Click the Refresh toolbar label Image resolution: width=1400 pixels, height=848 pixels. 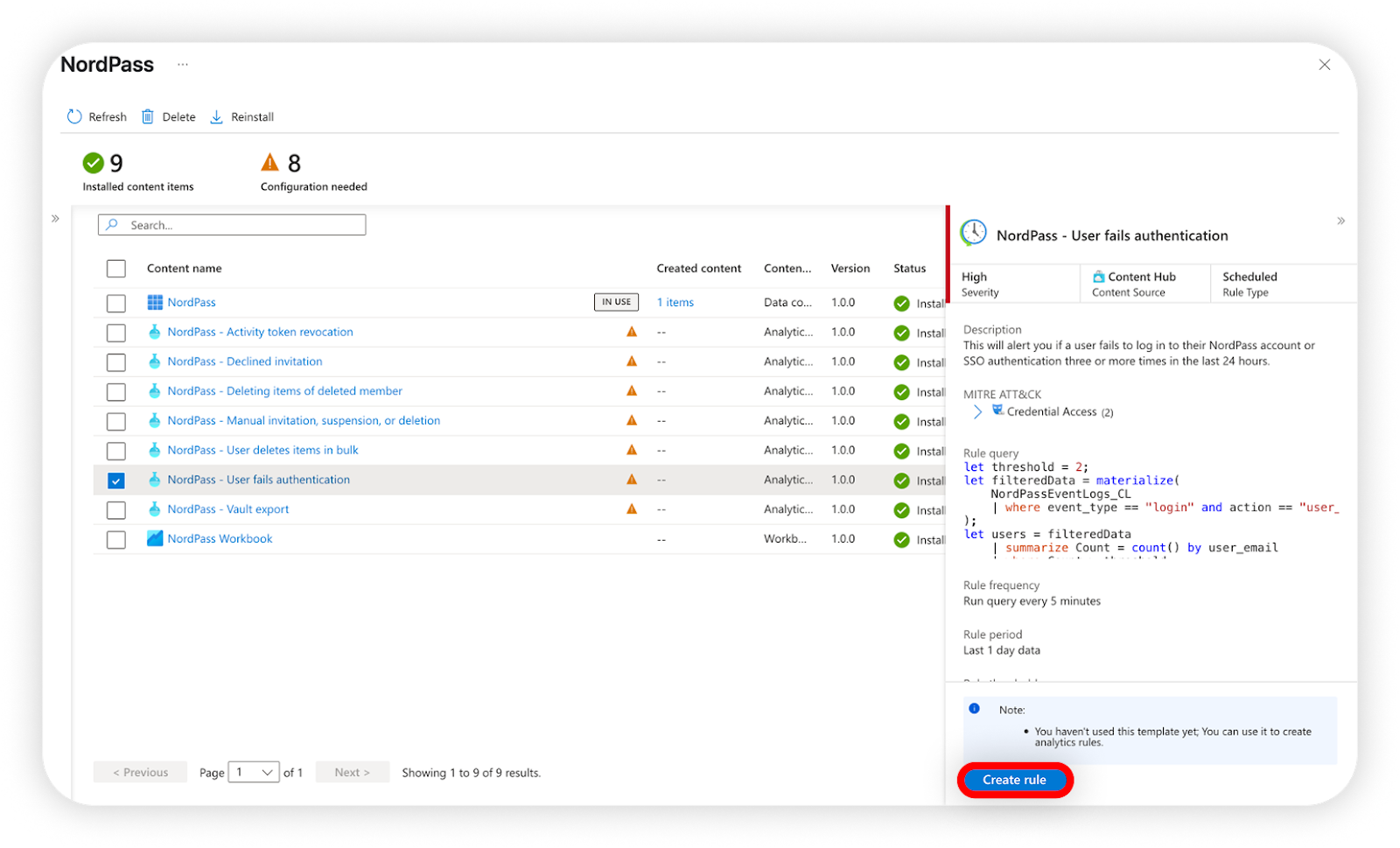pos(108,117)
